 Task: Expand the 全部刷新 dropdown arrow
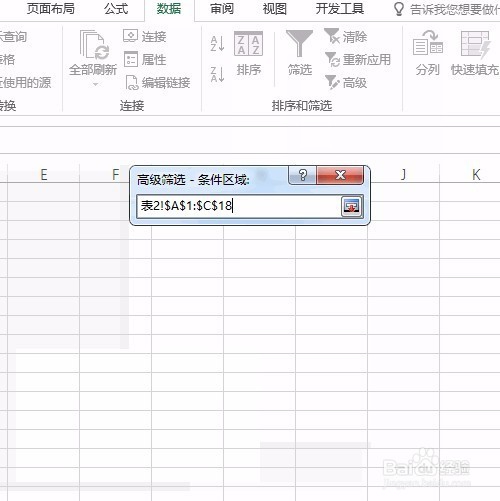tap(95, 84)
